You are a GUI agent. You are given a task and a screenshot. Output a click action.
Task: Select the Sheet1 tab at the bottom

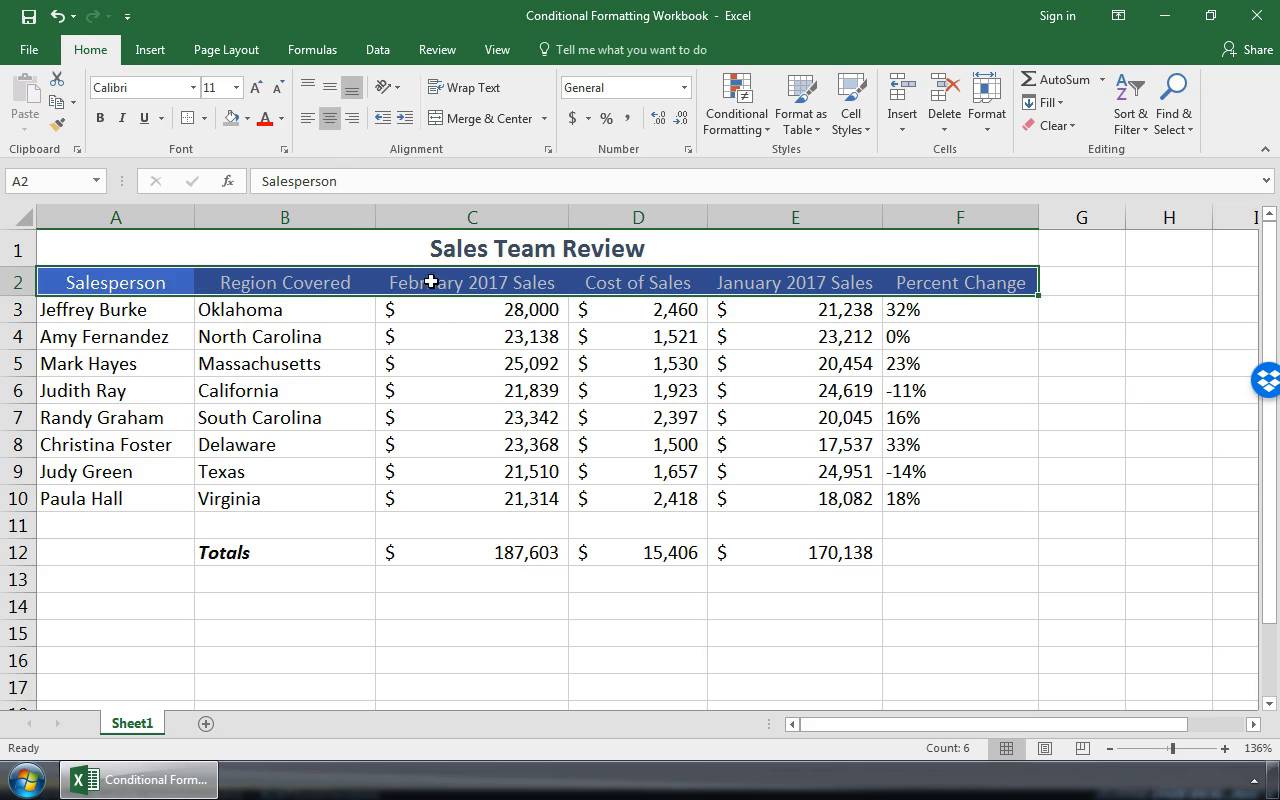coord(131,722)
